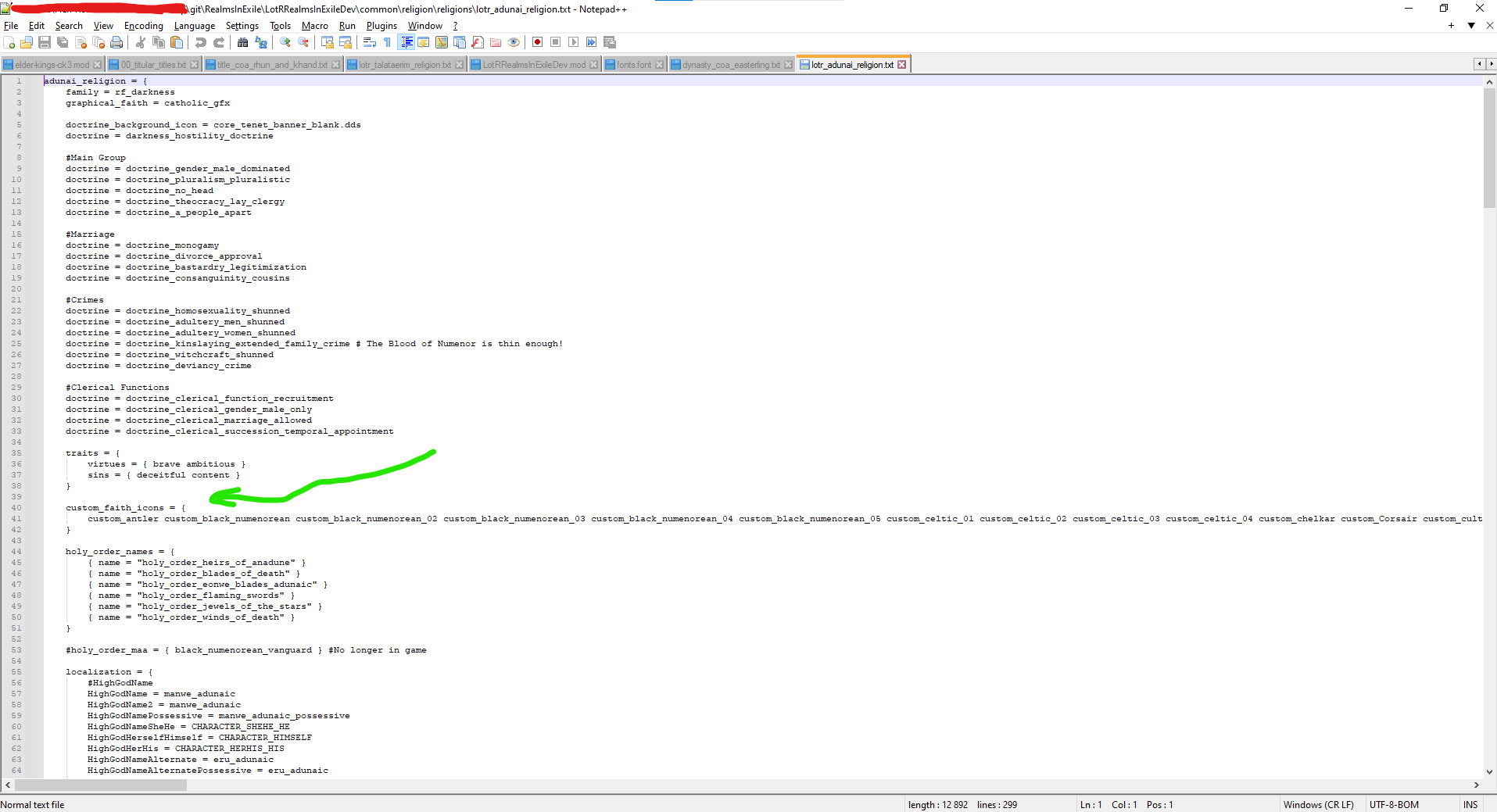Image resolution: width=1497 pixels, height=812 pixels.
Task: Start macro recording with the red record button
Action: [x=538, y=42]
